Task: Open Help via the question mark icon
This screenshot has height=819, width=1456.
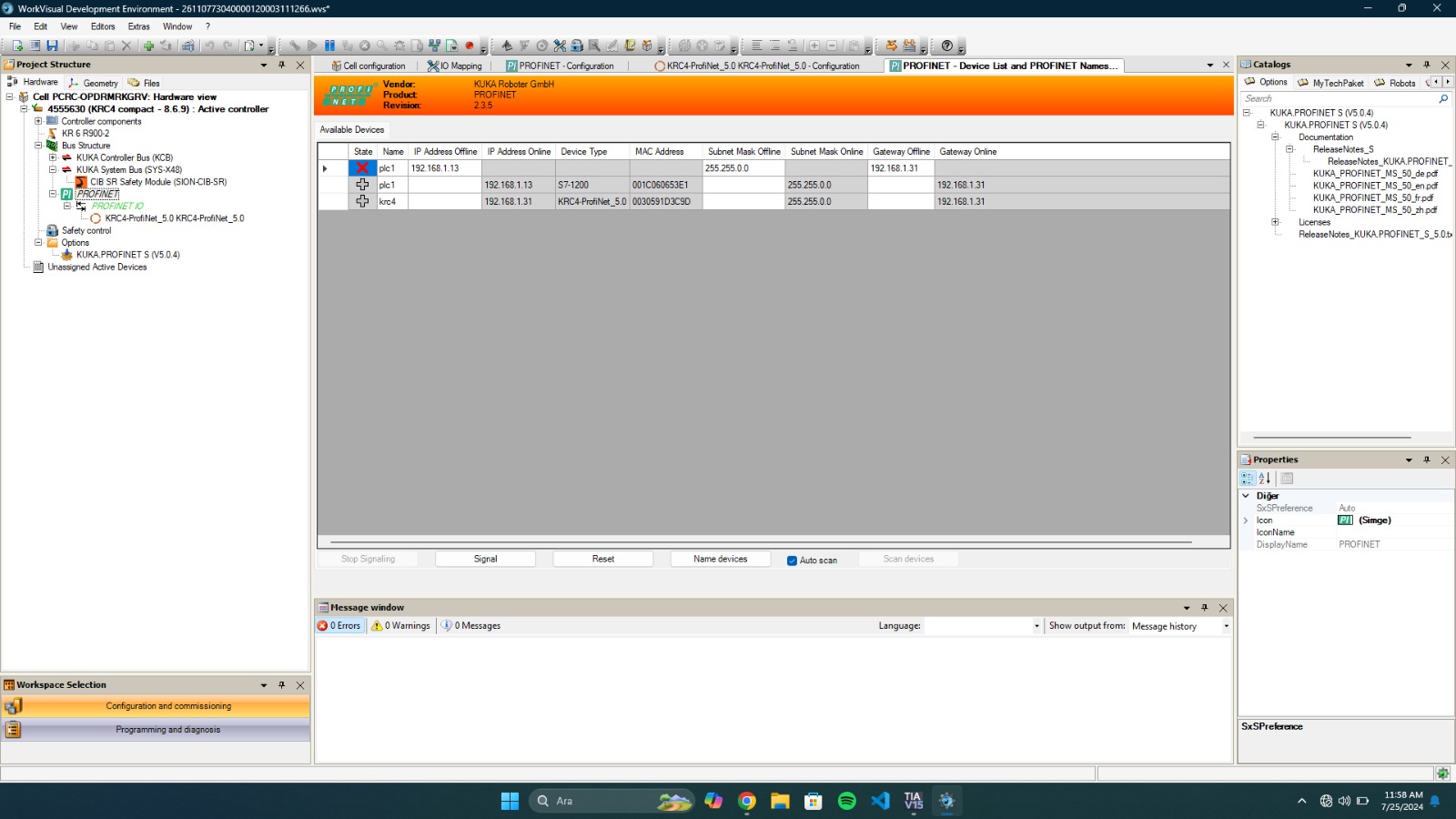Action: [x=947, y=45]
